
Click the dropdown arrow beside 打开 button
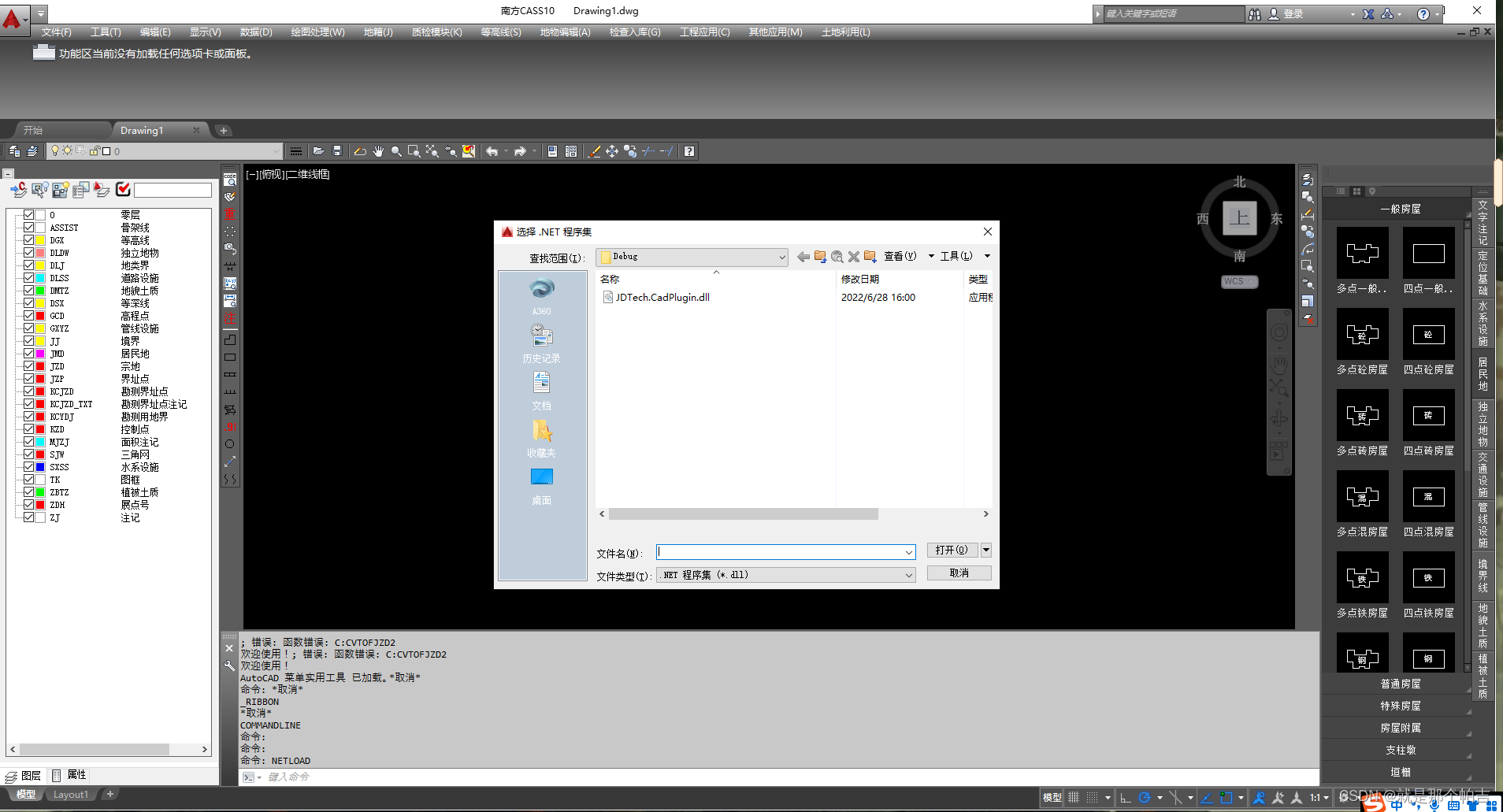tap(985, 550)
